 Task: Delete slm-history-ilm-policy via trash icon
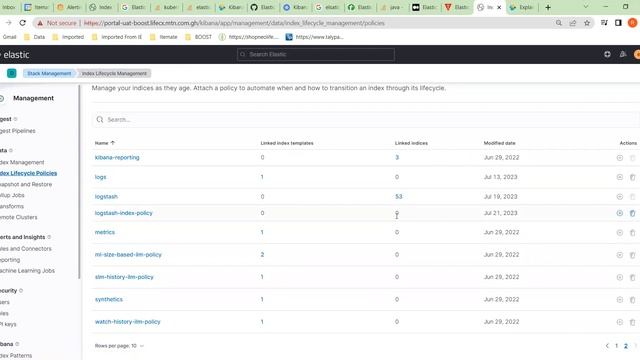click(x=632, y=278)
